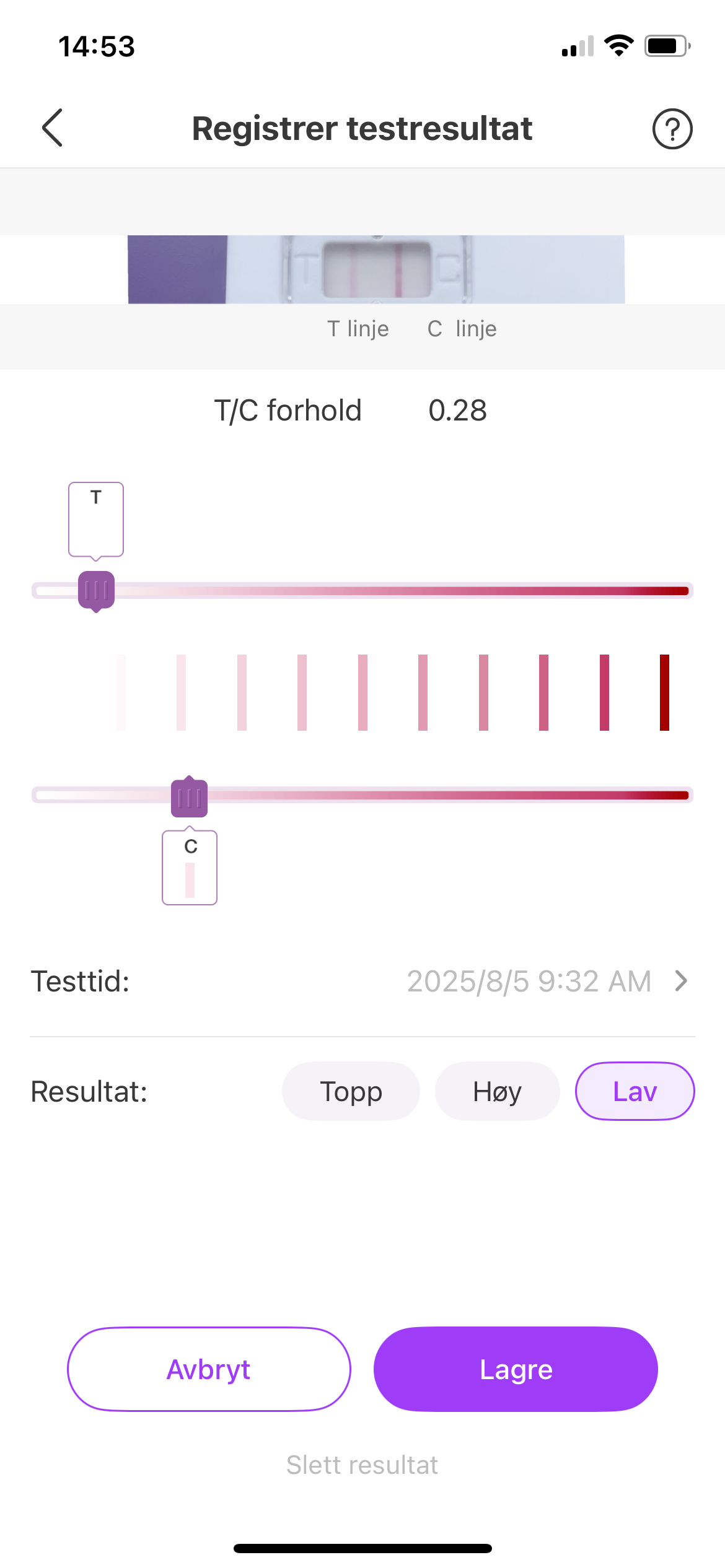Open the test time date value
This screenshot has height=1568, width=725.
(529, 981)
